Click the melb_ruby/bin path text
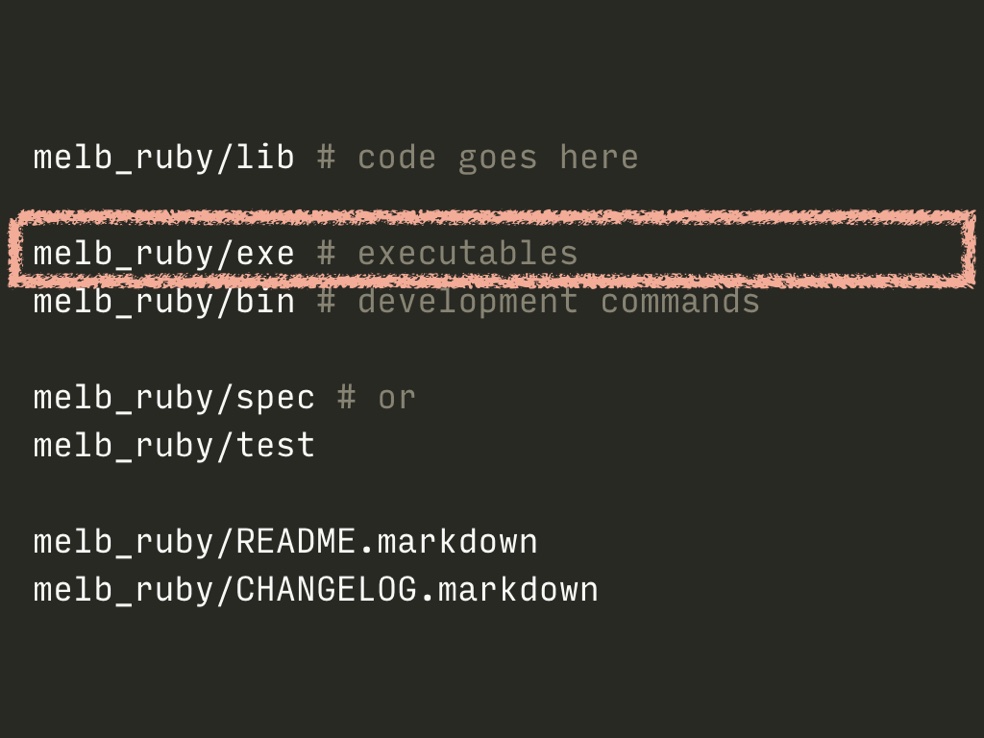The height and width of the screenshot is (738, 984). (164, 302)
